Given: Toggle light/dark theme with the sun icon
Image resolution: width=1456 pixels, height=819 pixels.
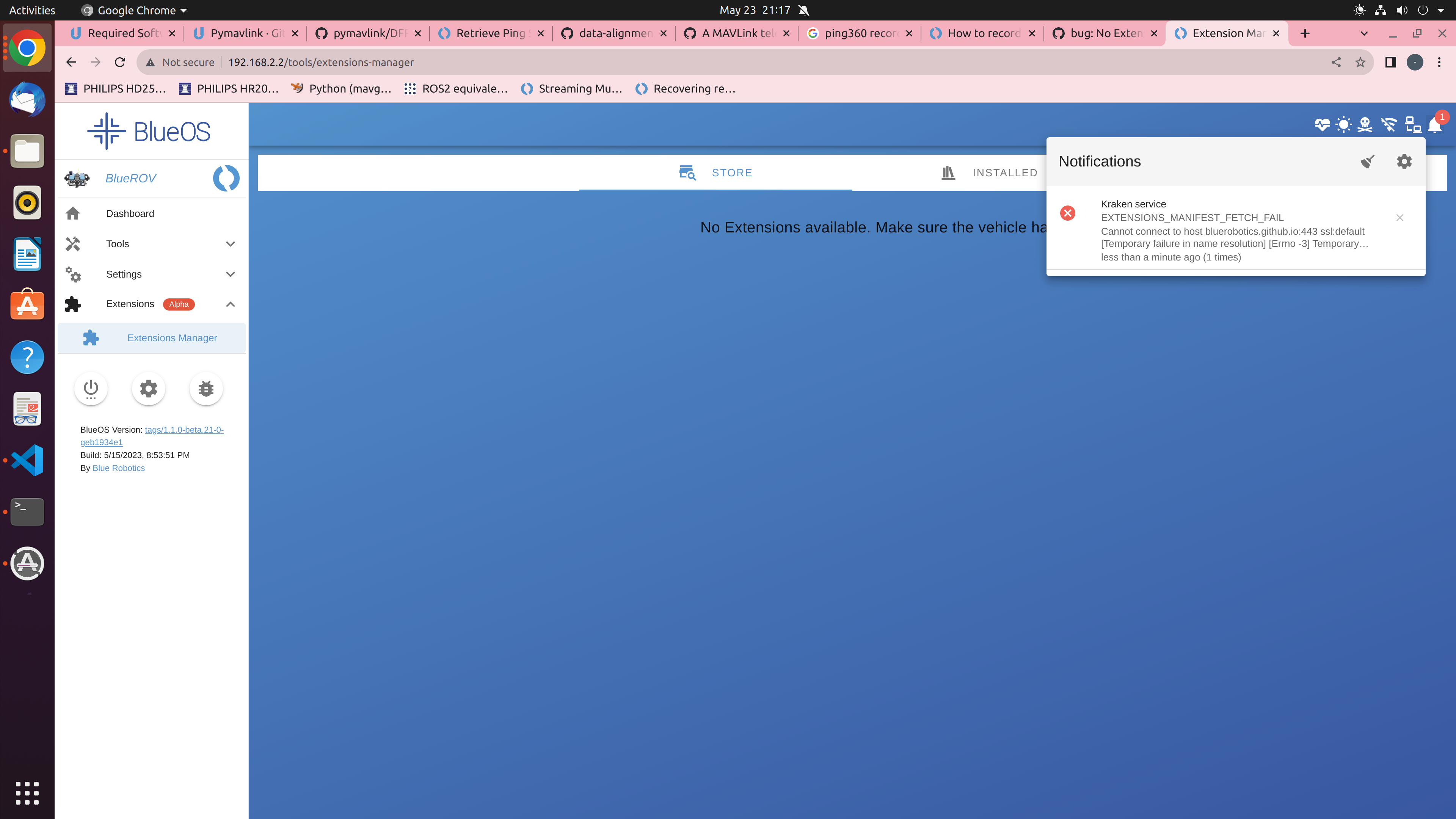Looking at the screenshot, I should (1343, 125).
